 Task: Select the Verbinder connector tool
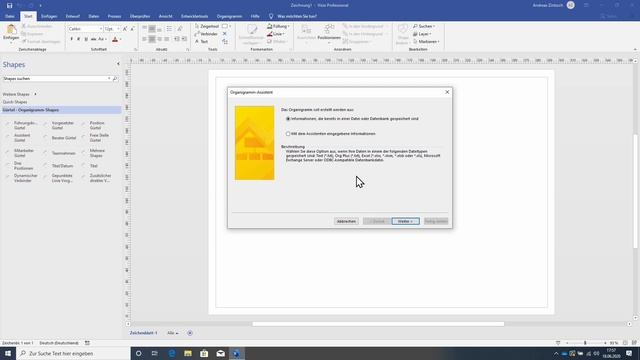pyautogui.click(x=206, y=34)
